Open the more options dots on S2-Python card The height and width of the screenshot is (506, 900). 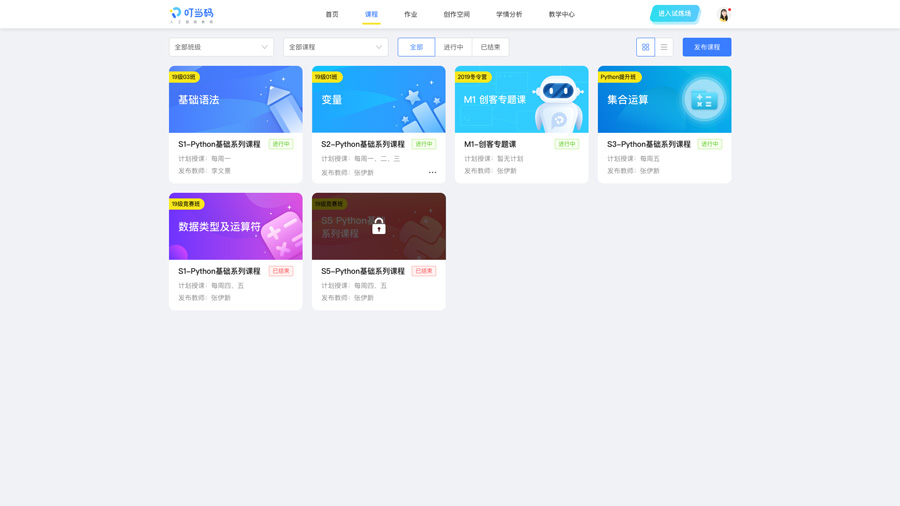pyautogui.click(x=432, y=172)
